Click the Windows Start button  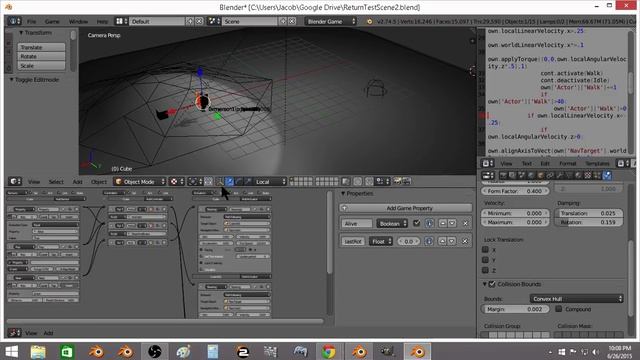(x=11, y=351)
